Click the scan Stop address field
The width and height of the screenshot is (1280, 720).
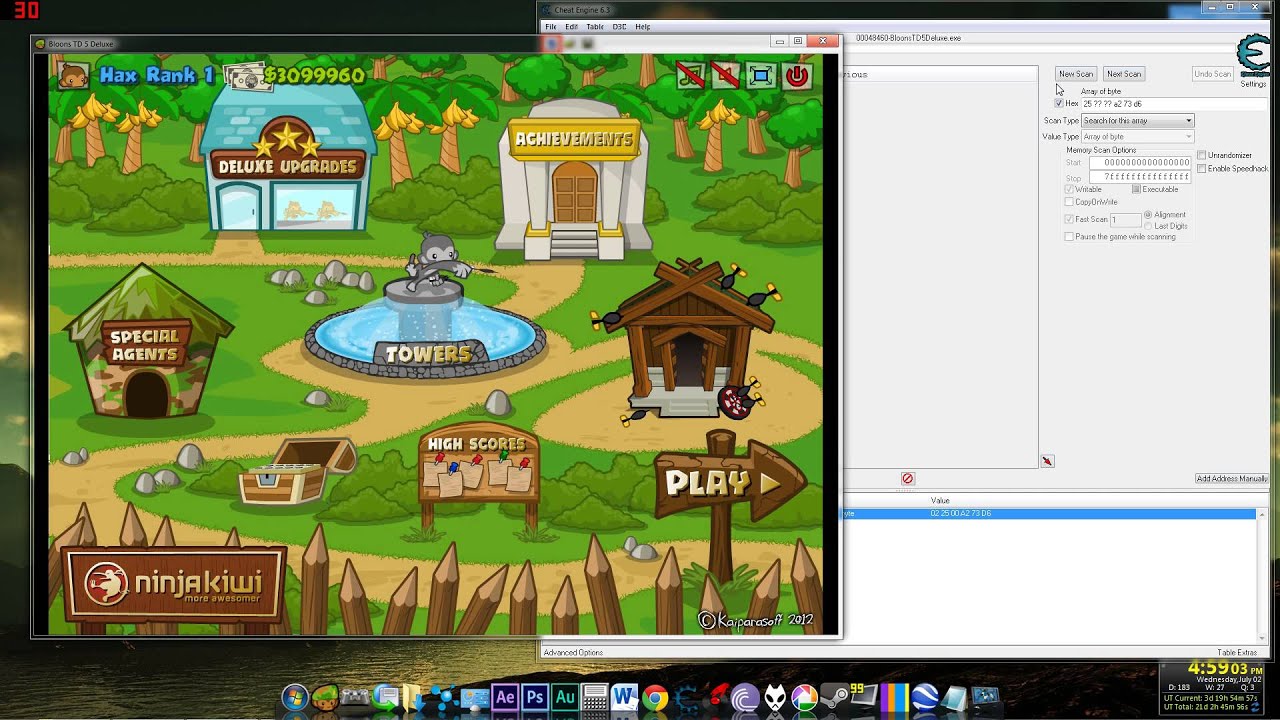point(1140,177)
